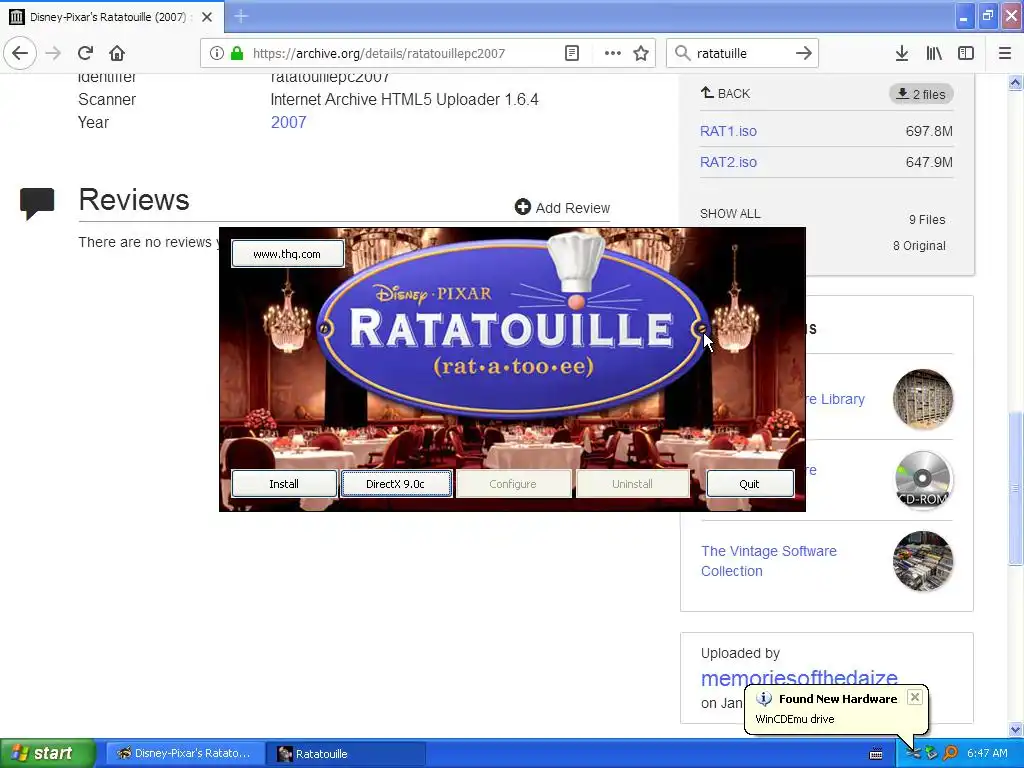Screen dimensions: 1024x768
Task: Click the CD-ROM collection thumbnail
Action: [923, 480]
